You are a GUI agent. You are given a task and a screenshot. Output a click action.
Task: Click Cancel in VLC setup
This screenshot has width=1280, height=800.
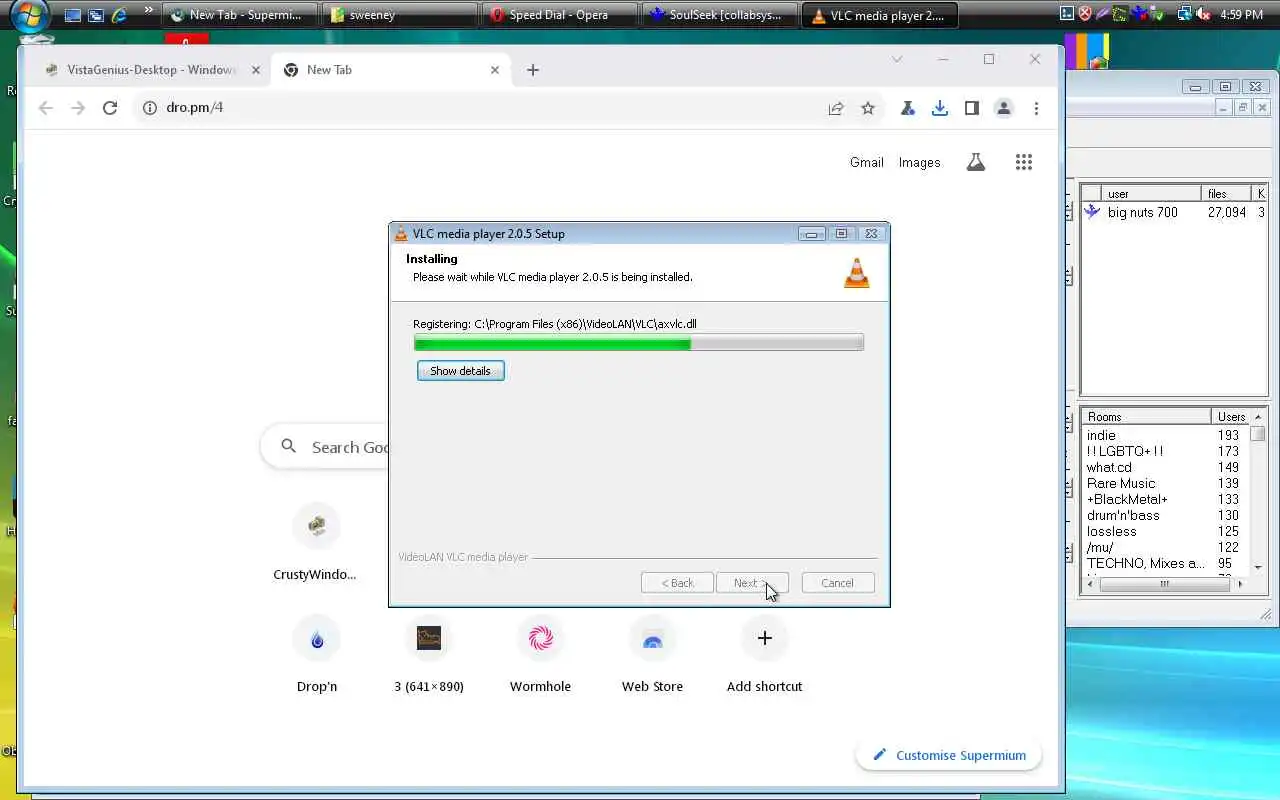pos(837,583)
